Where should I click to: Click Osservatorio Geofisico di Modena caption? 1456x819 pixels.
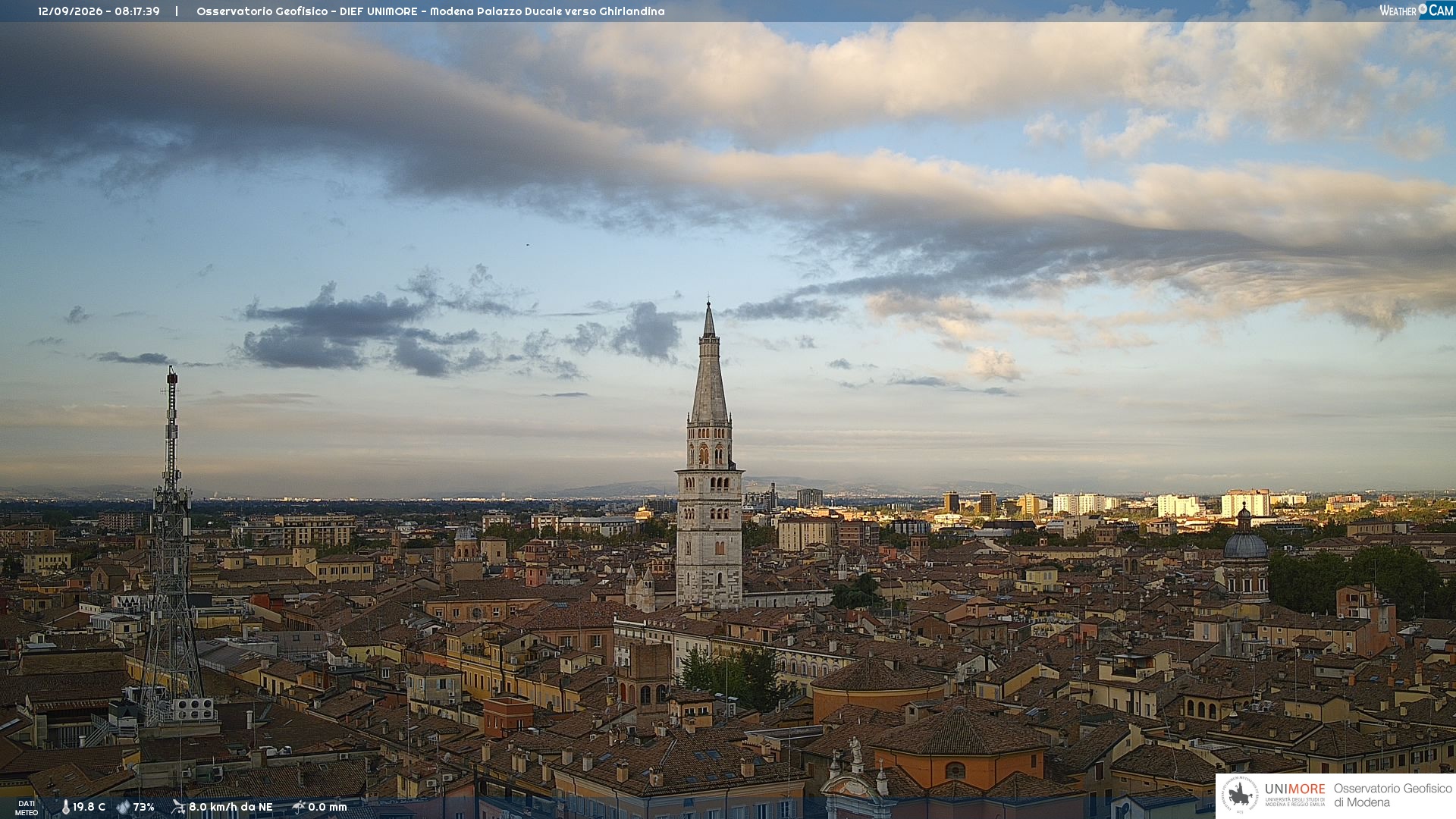tap(1392, 795)
